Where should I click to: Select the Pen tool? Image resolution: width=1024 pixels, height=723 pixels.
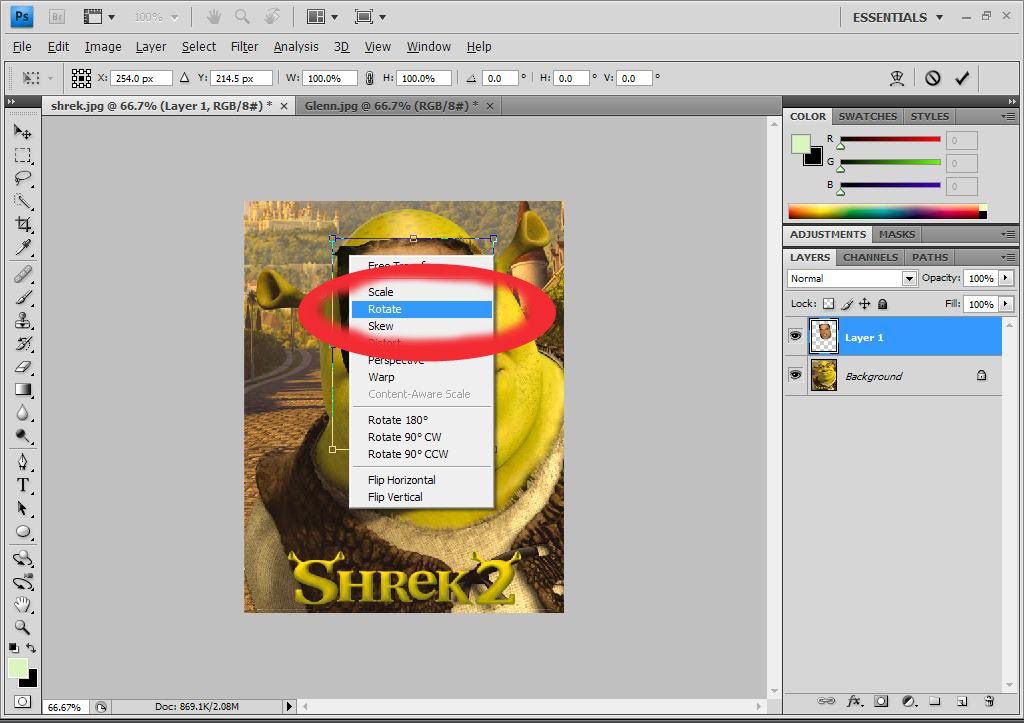[x=23, y=462]
